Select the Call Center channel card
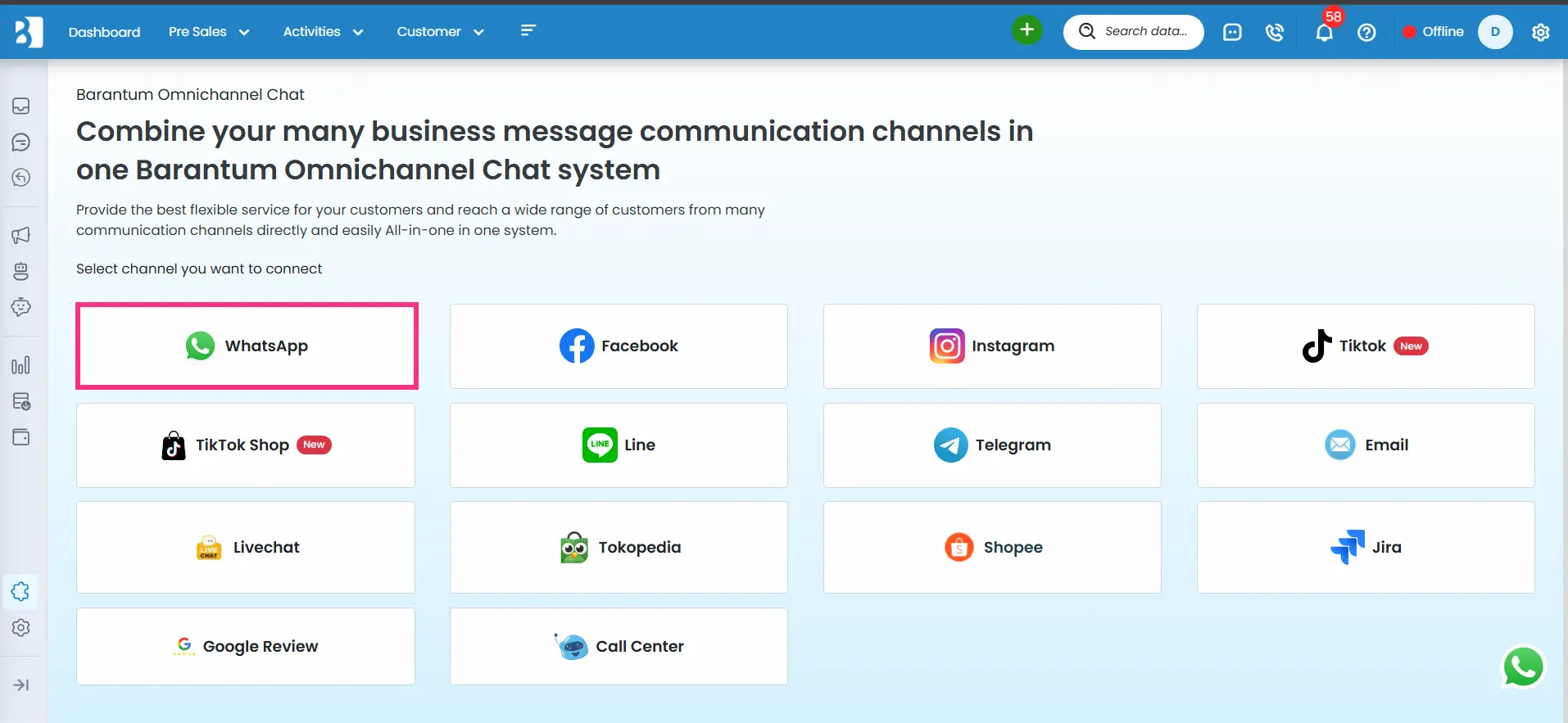This screenshot has height=723, width=1568. tap(619, 646)
